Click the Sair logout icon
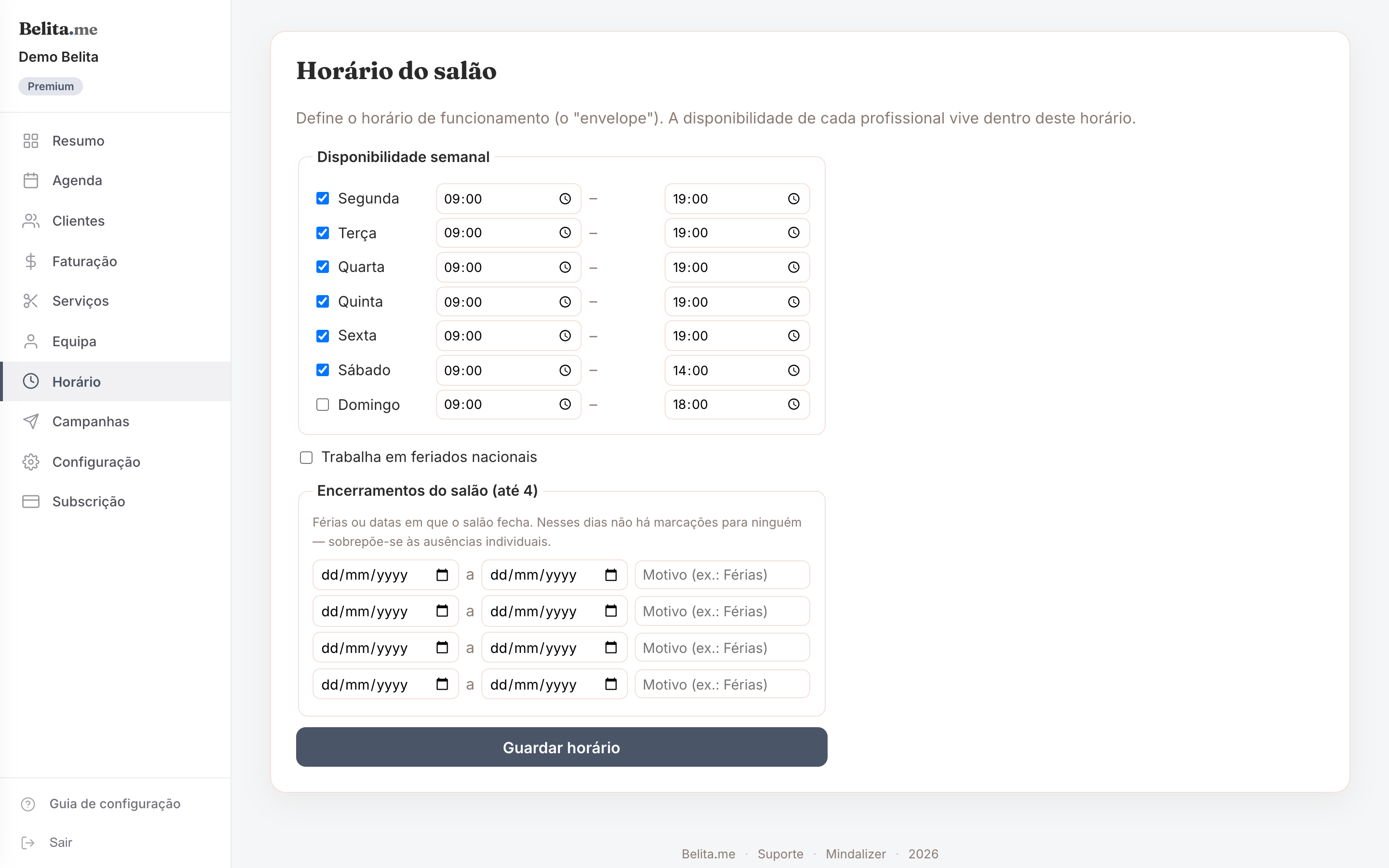 pos(27,842)
